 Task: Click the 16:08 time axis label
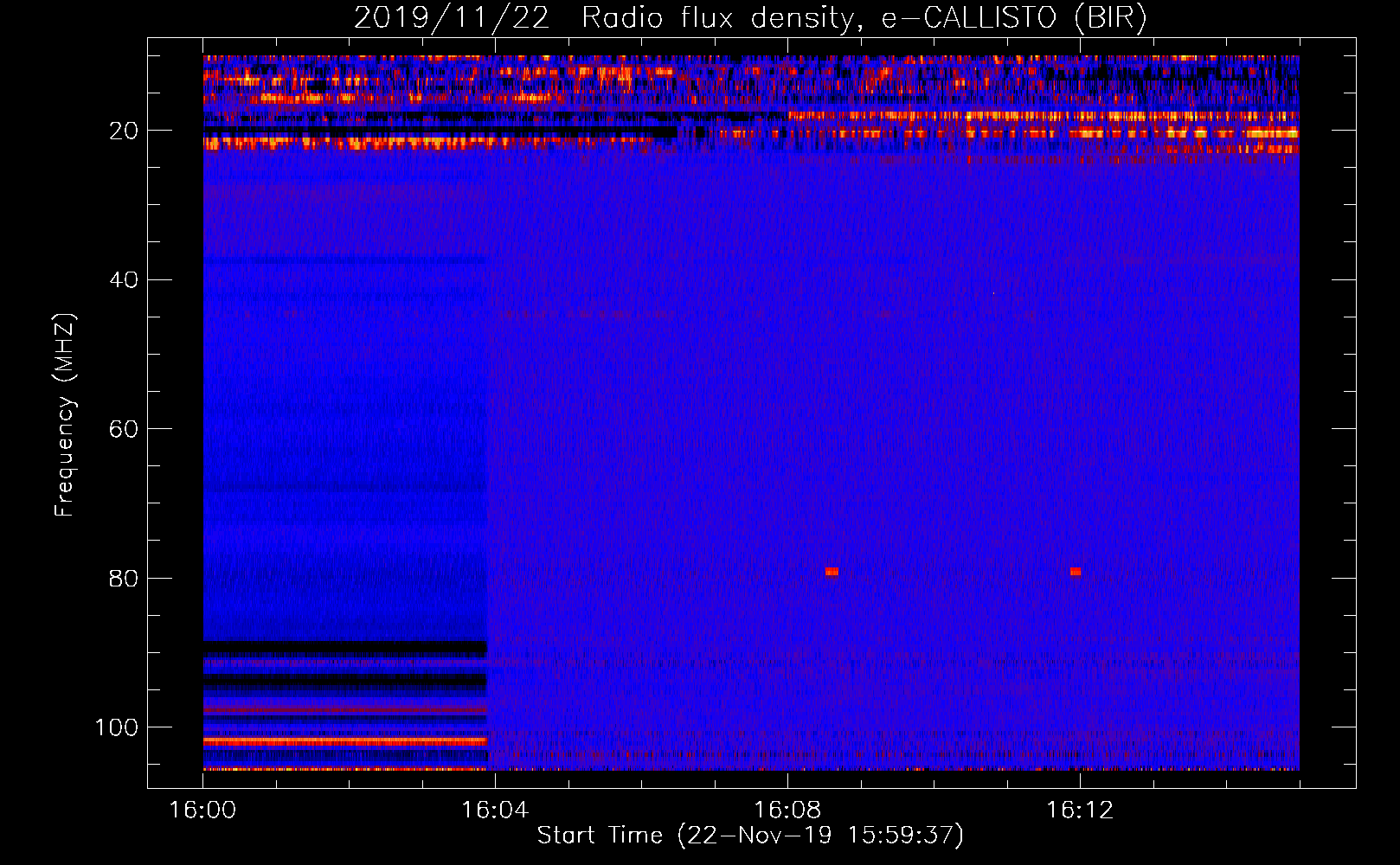click(787, 811)
